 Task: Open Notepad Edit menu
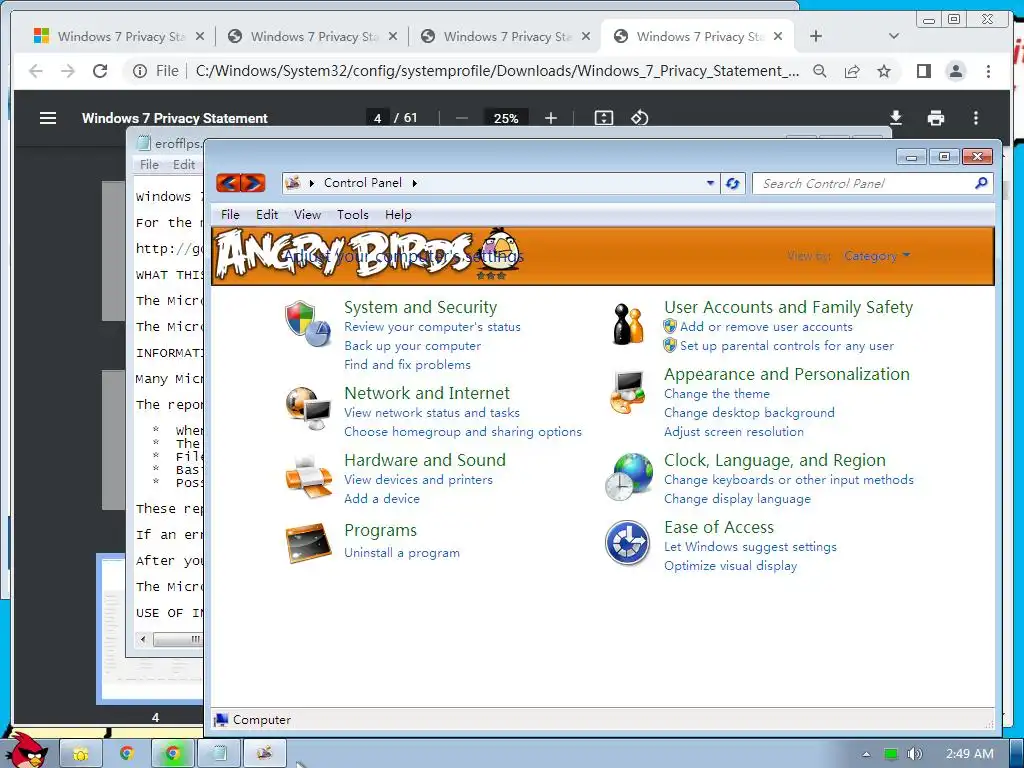click(184, 165)
